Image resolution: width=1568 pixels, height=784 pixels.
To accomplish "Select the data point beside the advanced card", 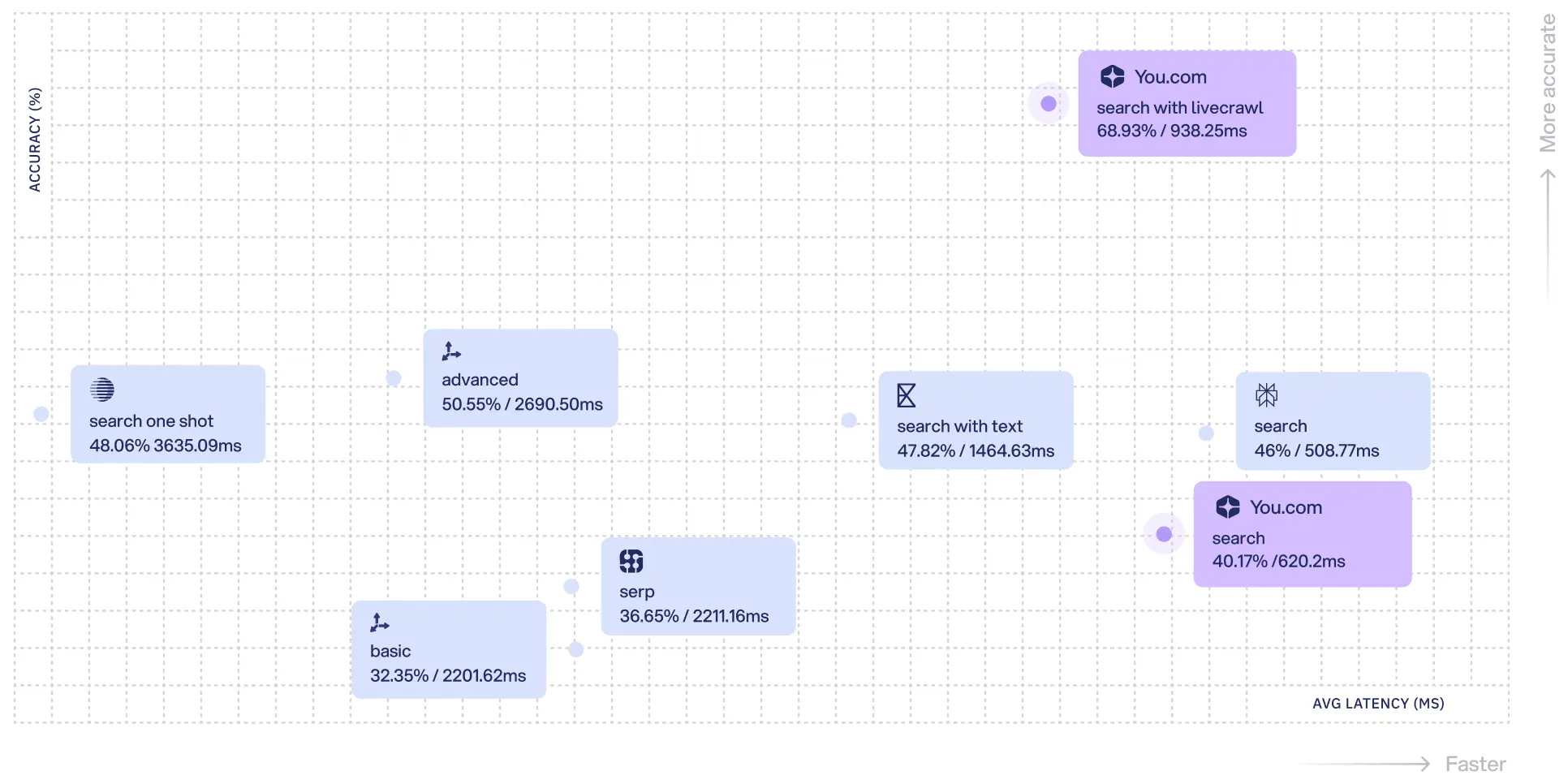I will tap(394, 378).
